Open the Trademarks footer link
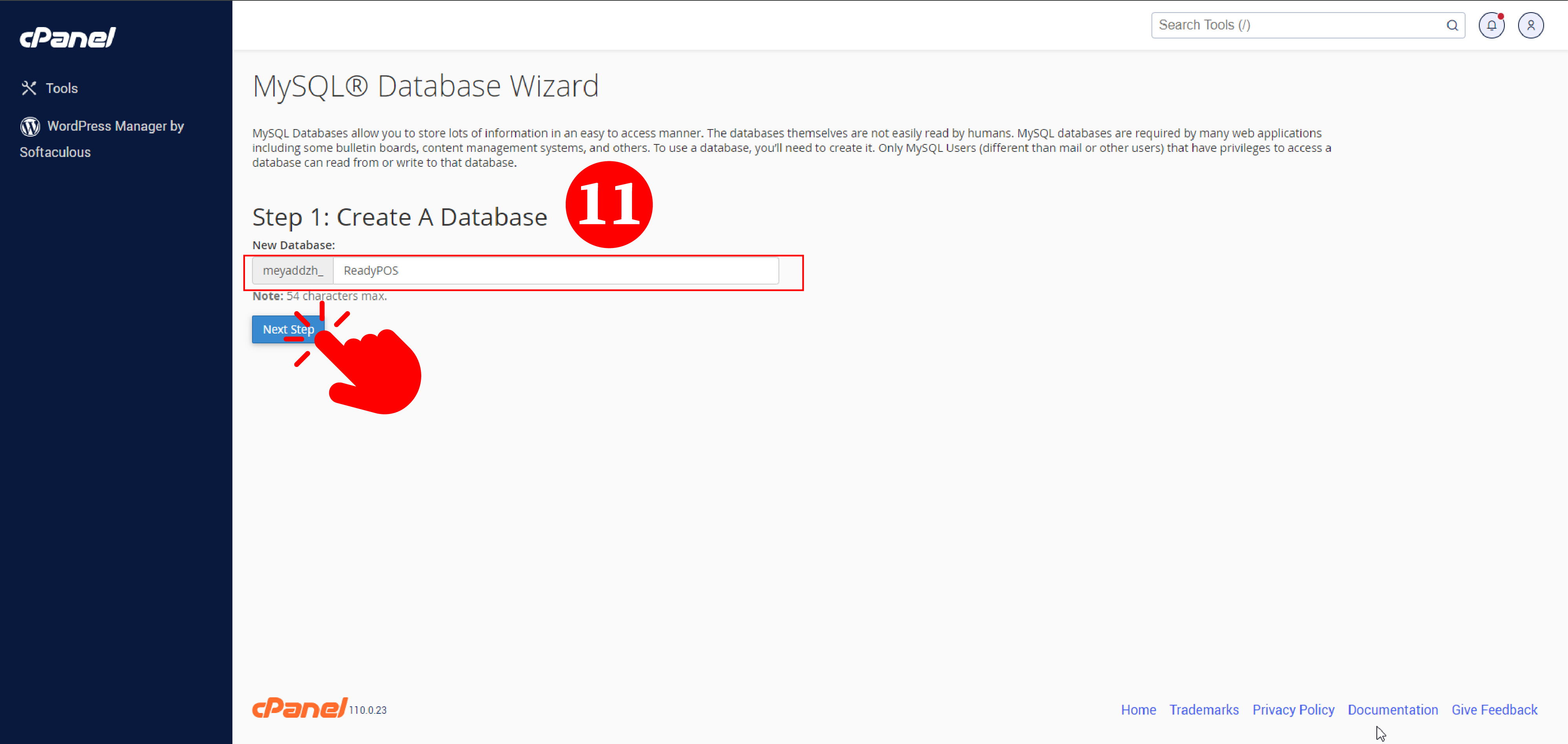Screen dimensions: 1568x744 pos(1204,710)
